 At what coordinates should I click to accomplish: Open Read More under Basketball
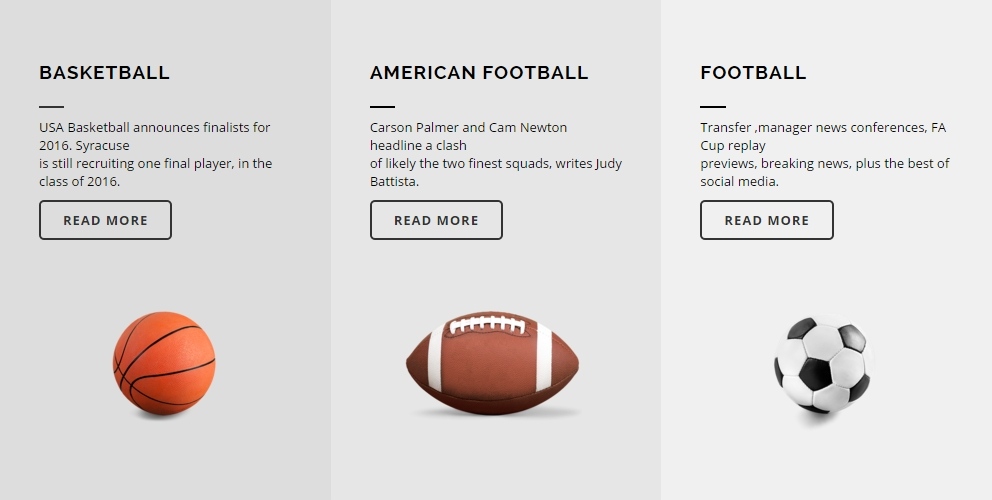105,220
